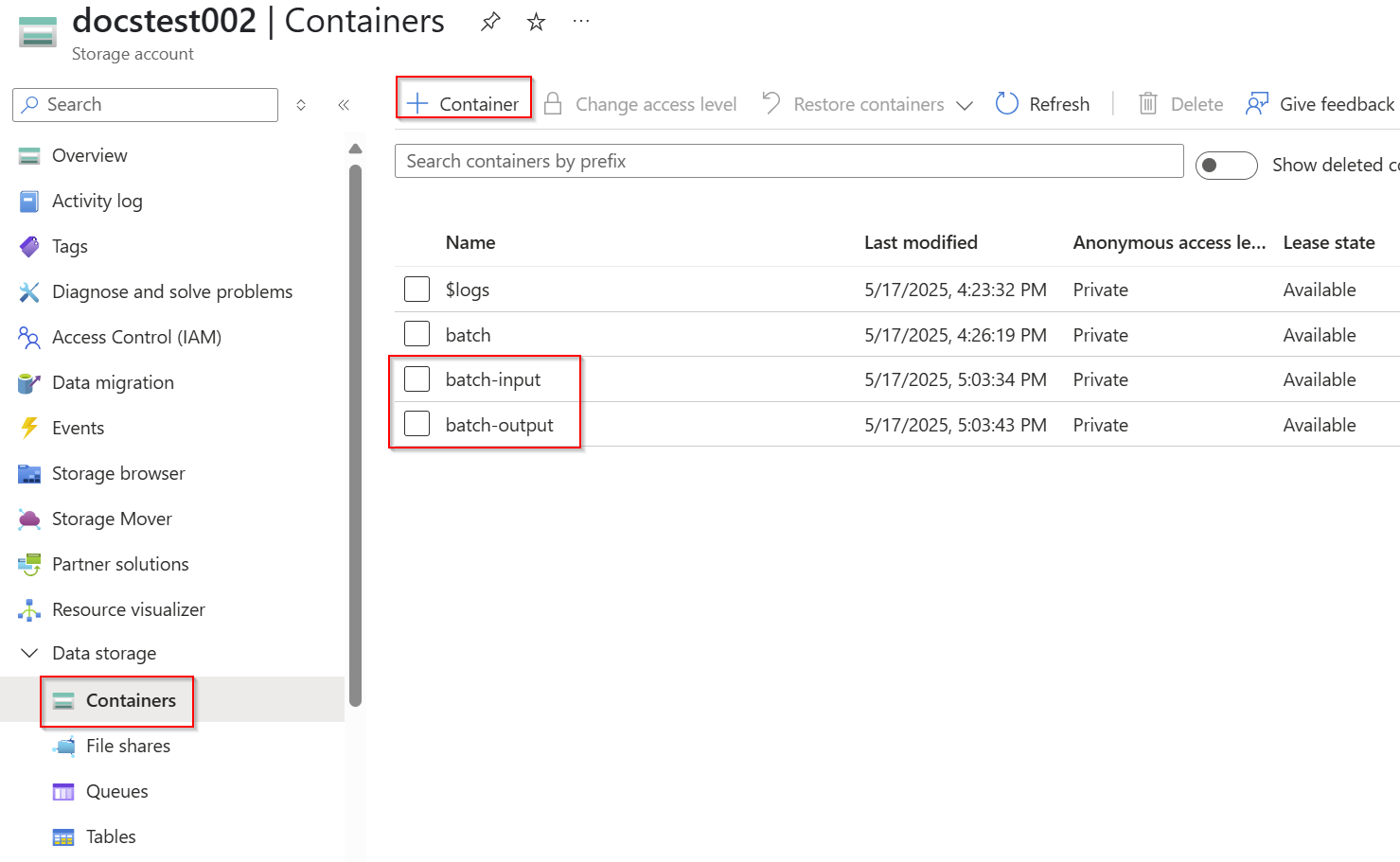Open Storage browser menu item
1400x862 pixels.
point(118,474)
